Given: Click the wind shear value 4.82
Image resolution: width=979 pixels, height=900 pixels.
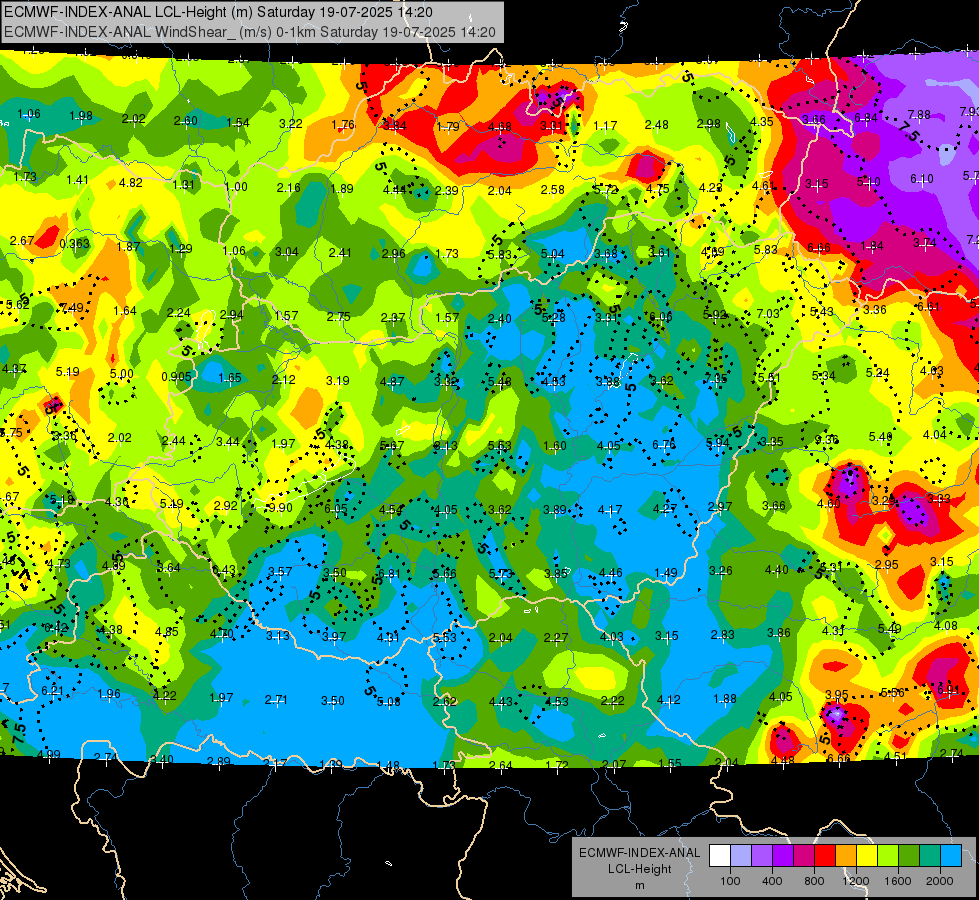Looking at the screenshot, I should tap(130, 183).
